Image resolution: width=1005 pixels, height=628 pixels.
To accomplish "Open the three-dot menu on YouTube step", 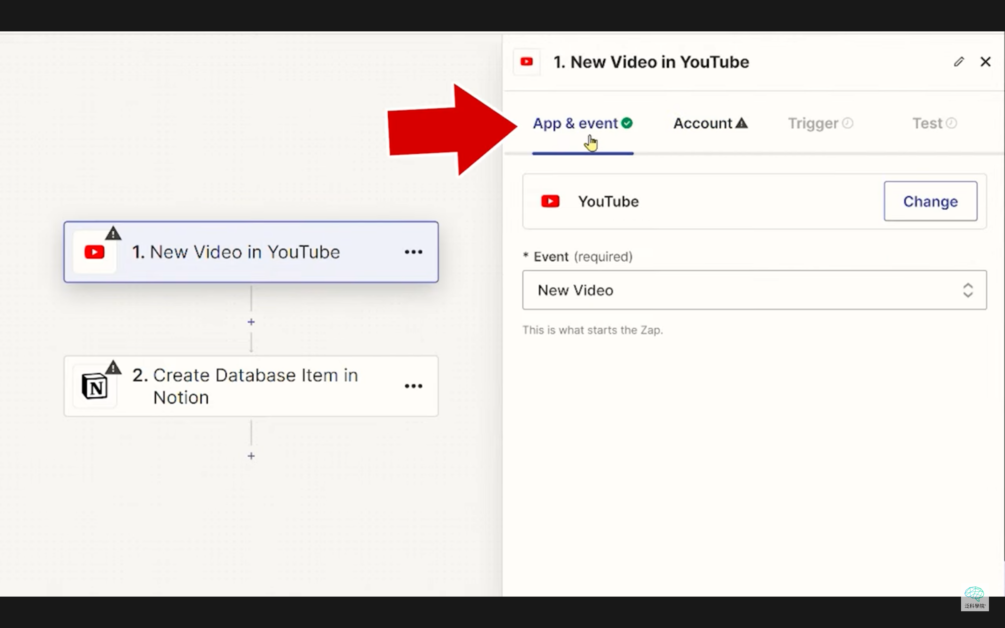I will pyautogui.click(x=413, y=252).
